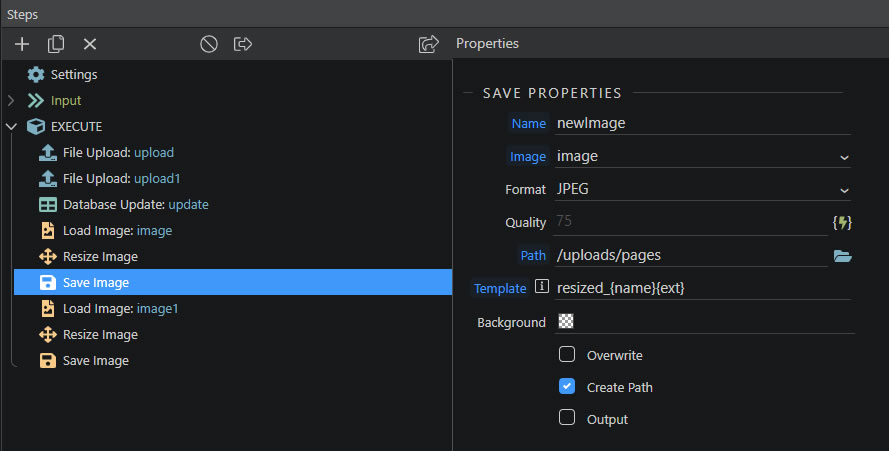889x451 pixels.
Task: Disable the step with the circle-slash icon
Action: tap(209, 44)
